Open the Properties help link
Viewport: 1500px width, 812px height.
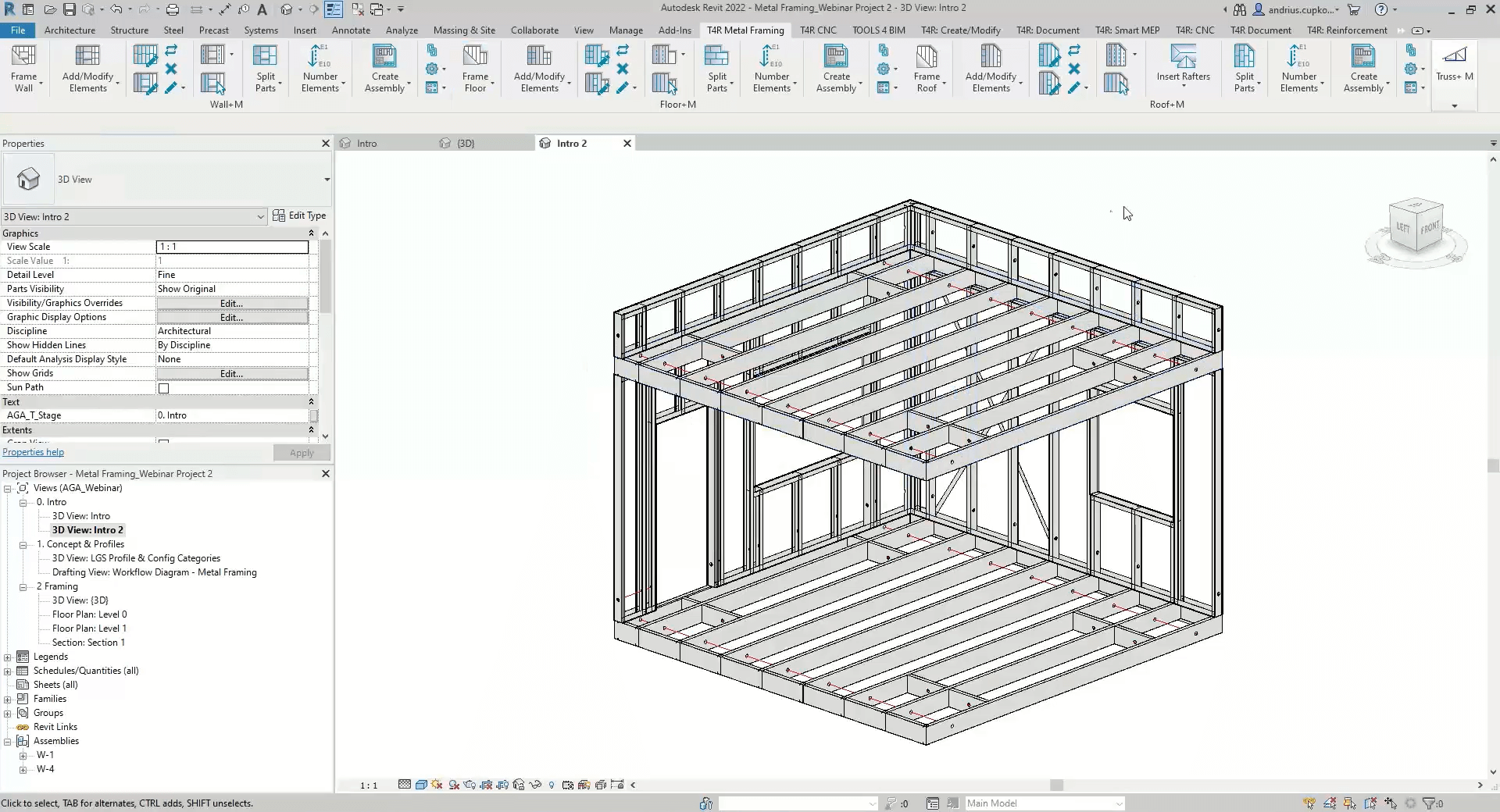(x=33, y=452)
